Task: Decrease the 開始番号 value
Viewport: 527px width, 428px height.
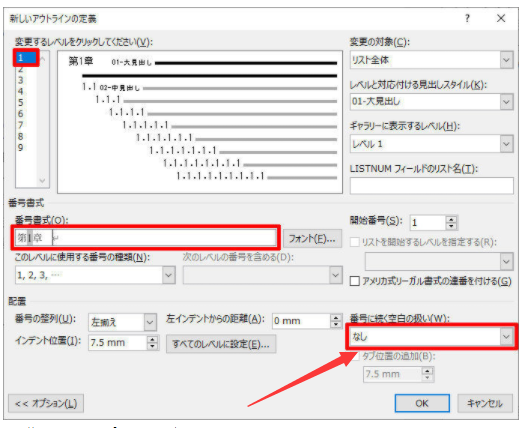Action: (x=451, y=226)
